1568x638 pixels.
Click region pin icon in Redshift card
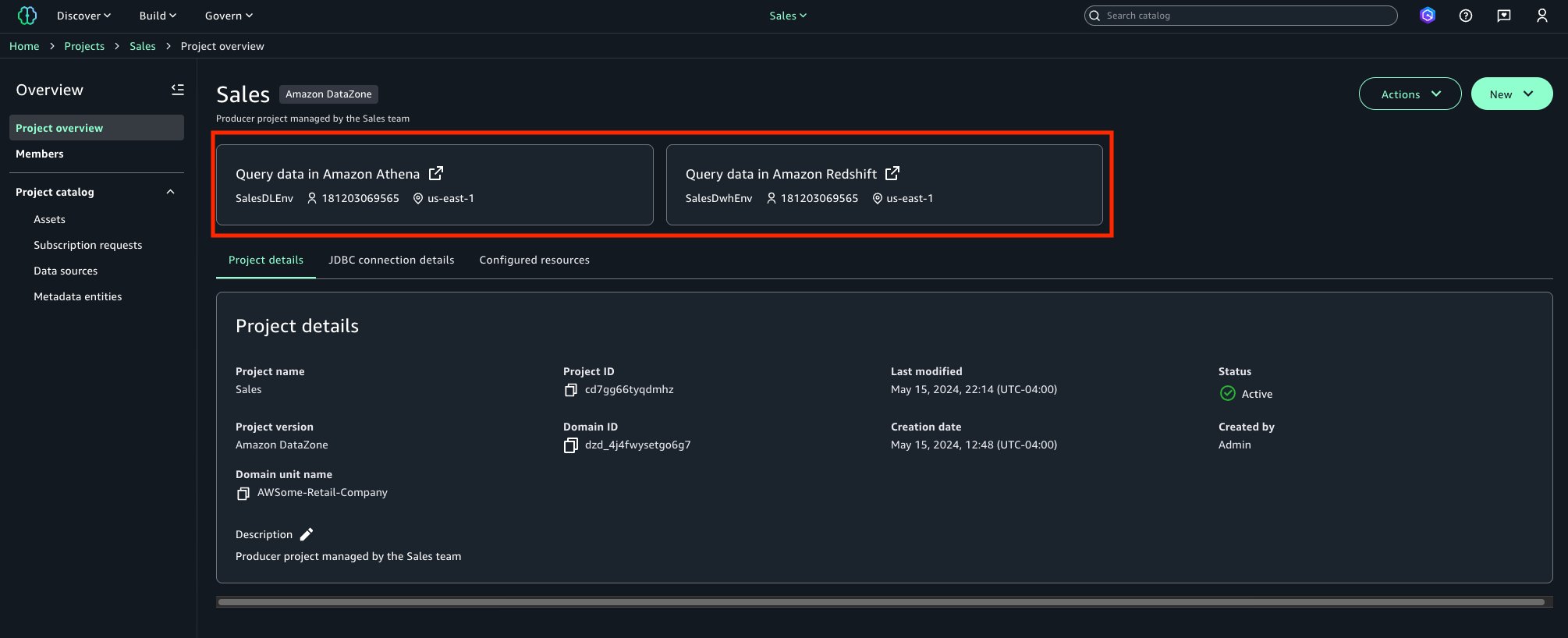tap(878, 198)
